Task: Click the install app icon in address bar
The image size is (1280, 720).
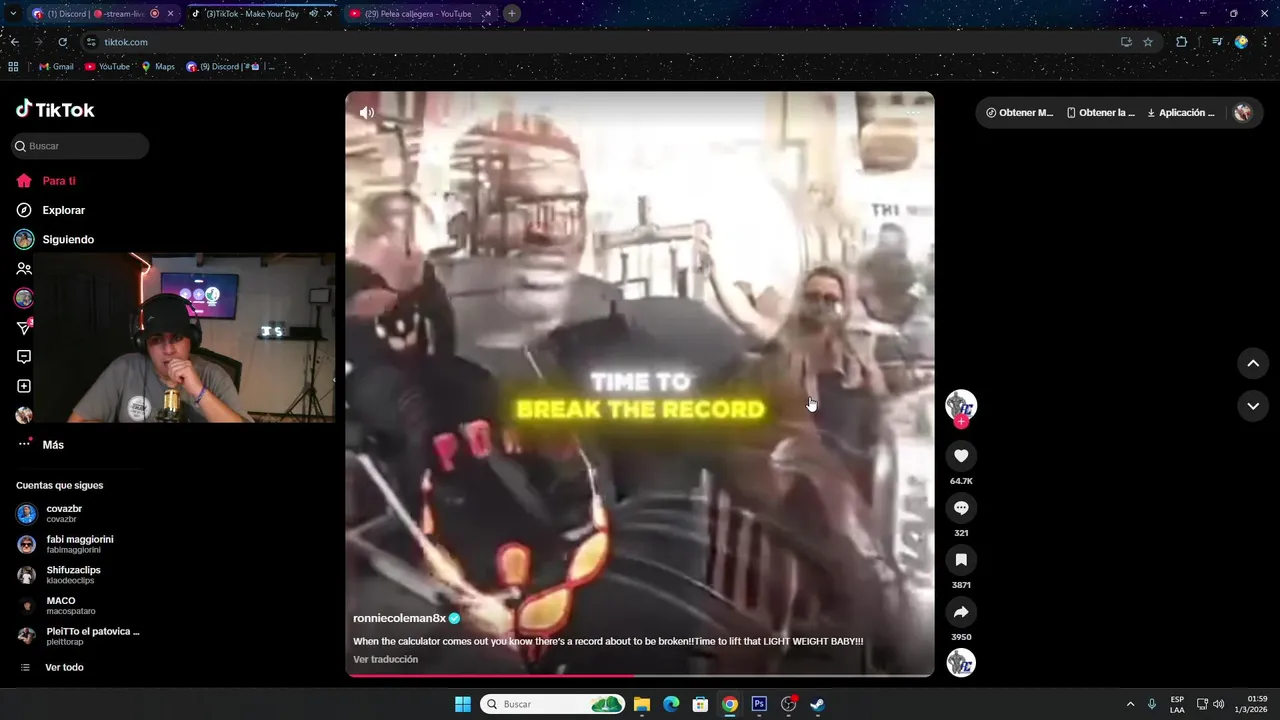Action: coord(1126,42)
